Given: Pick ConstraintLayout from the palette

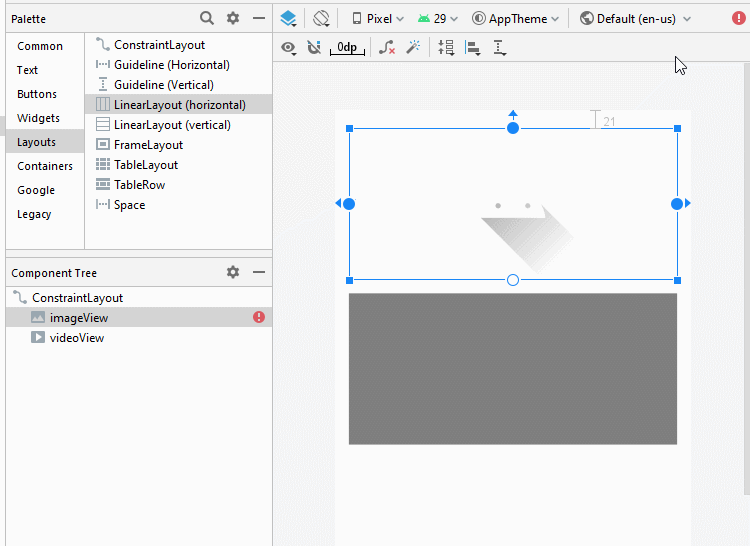Looking at the screenshot, I should 178,44.
